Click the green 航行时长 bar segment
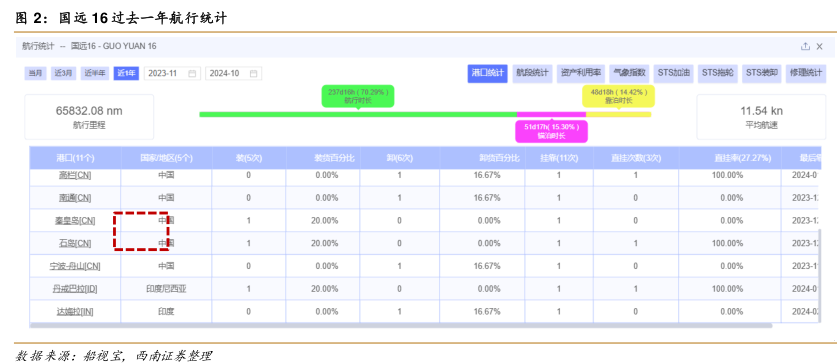This screenshot has height=363, width=837. (358, 114)
